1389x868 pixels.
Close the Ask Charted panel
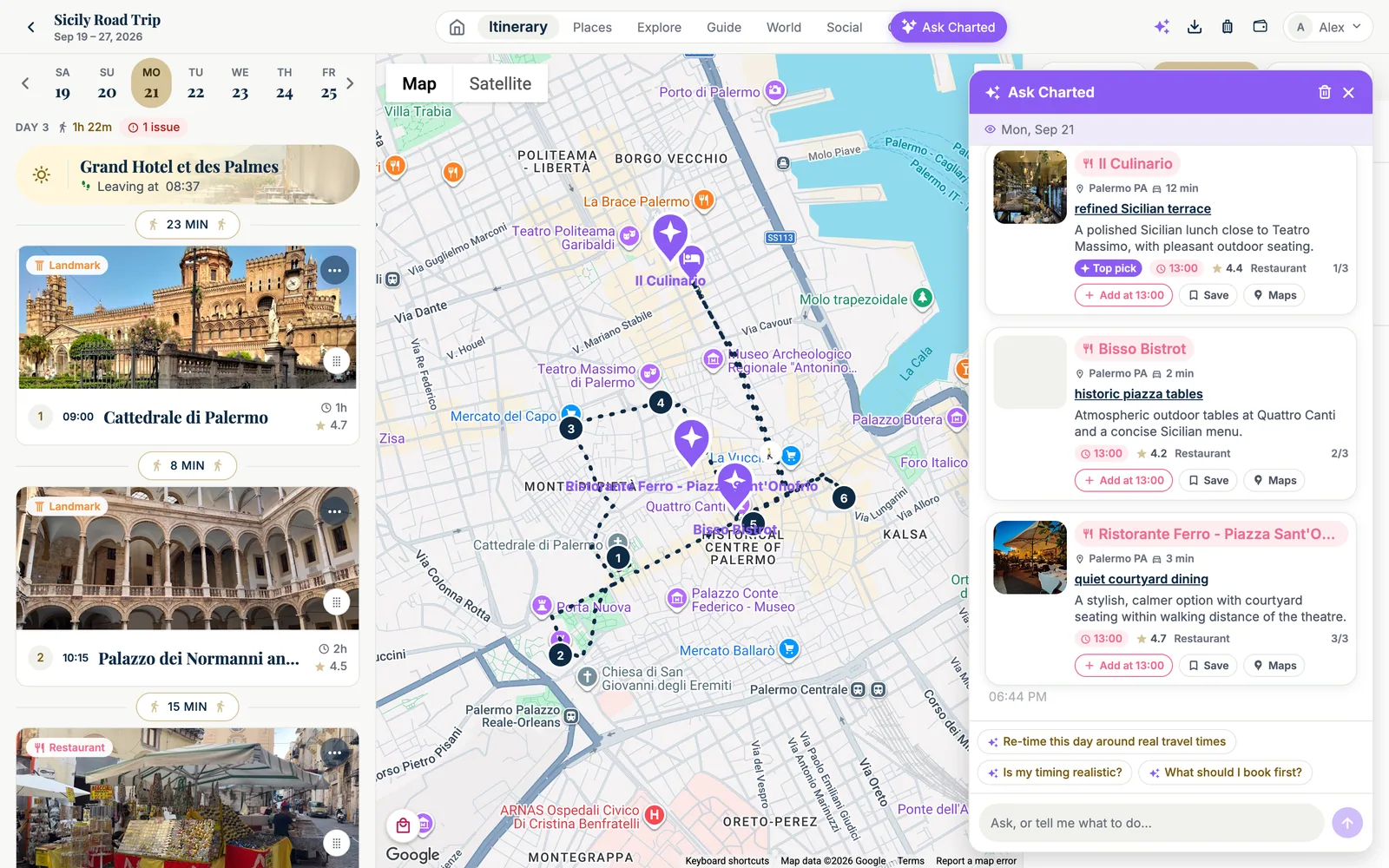(1348, 92)
